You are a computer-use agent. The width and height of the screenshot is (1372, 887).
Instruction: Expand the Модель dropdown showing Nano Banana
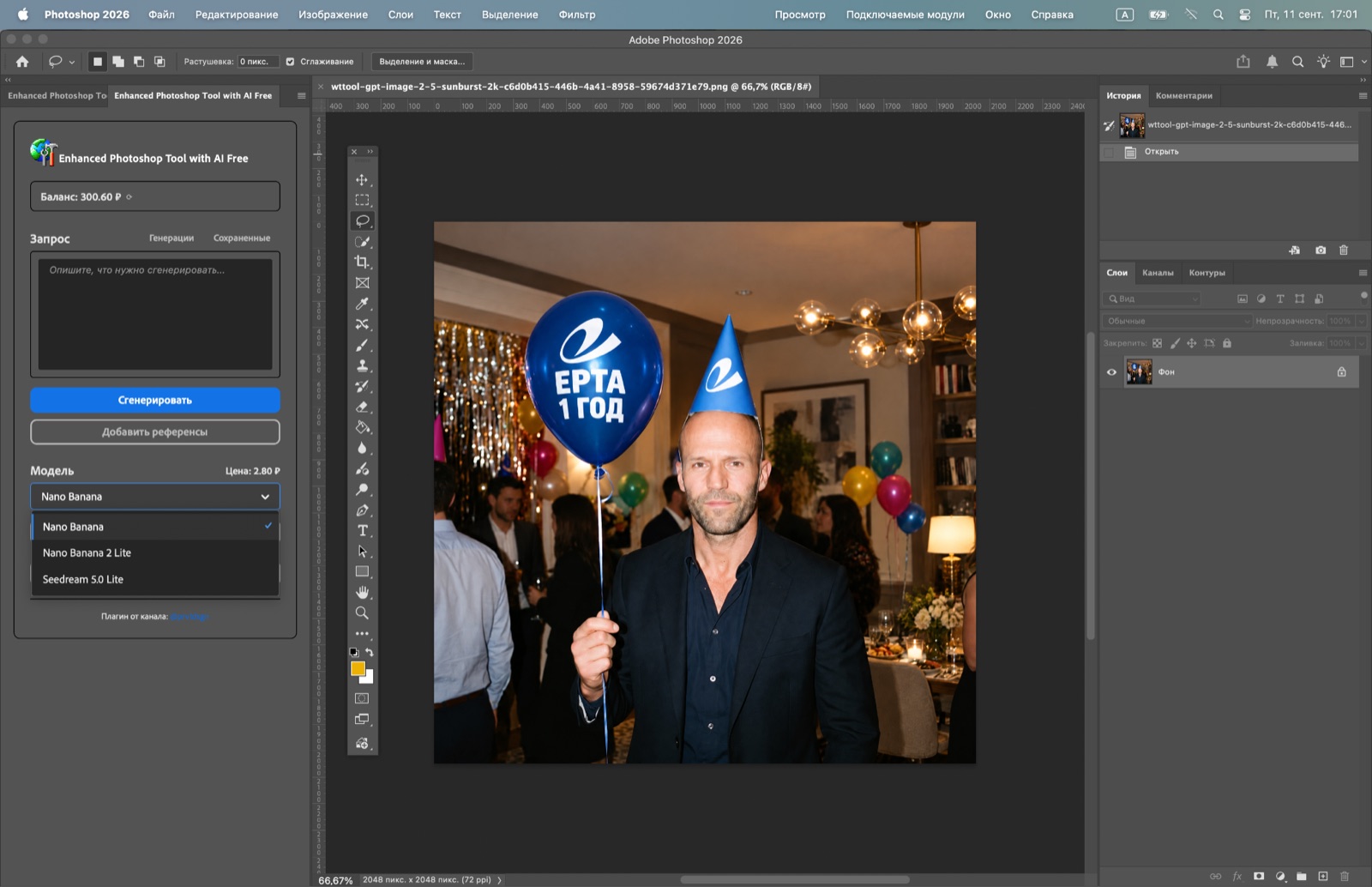[x=155, y=497]
